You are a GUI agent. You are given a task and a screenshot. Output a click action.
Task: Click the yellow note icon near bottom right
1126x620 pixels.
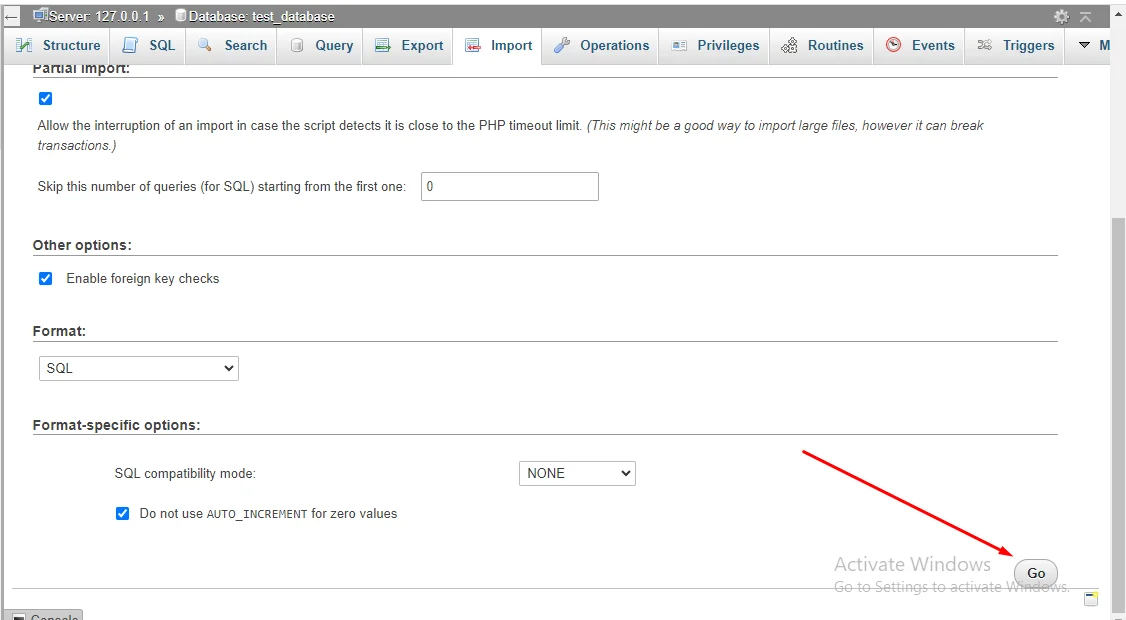1091,598
